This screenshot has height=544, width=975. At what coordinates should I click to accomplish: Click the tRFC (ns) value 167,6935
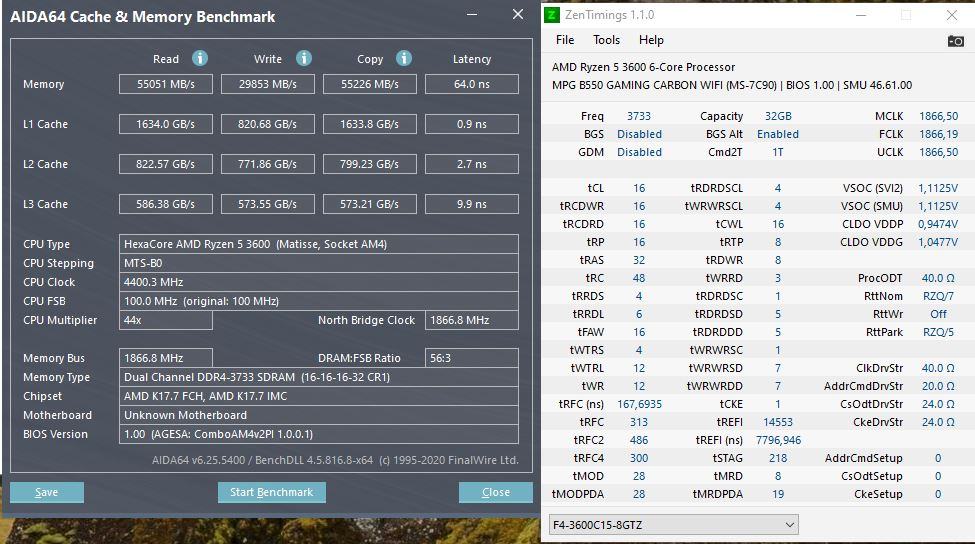pos(639,405)
